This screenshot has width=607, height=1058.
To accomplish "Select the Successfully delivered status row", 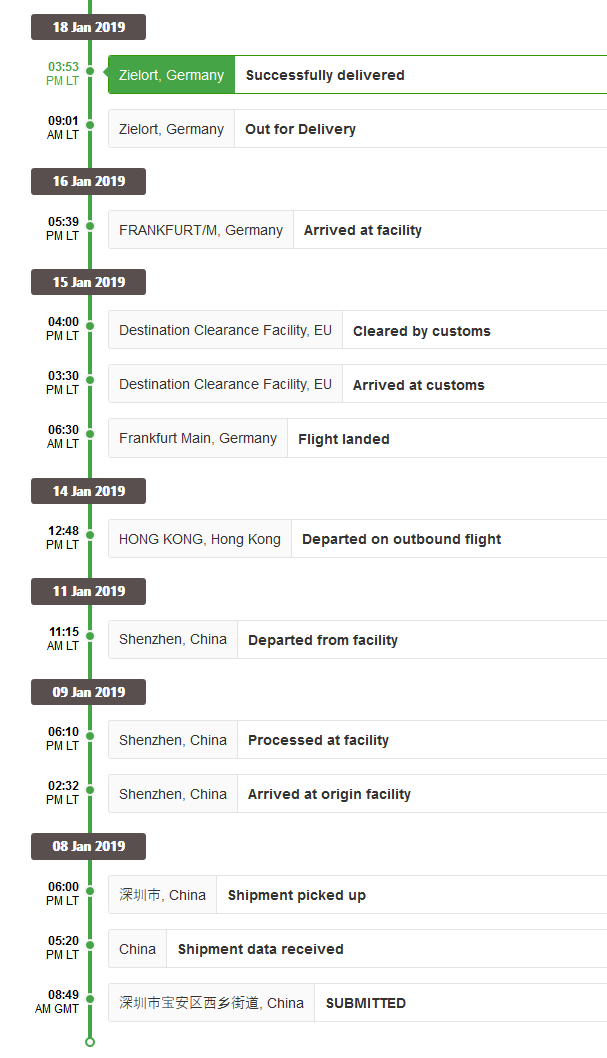I will 357,74.
